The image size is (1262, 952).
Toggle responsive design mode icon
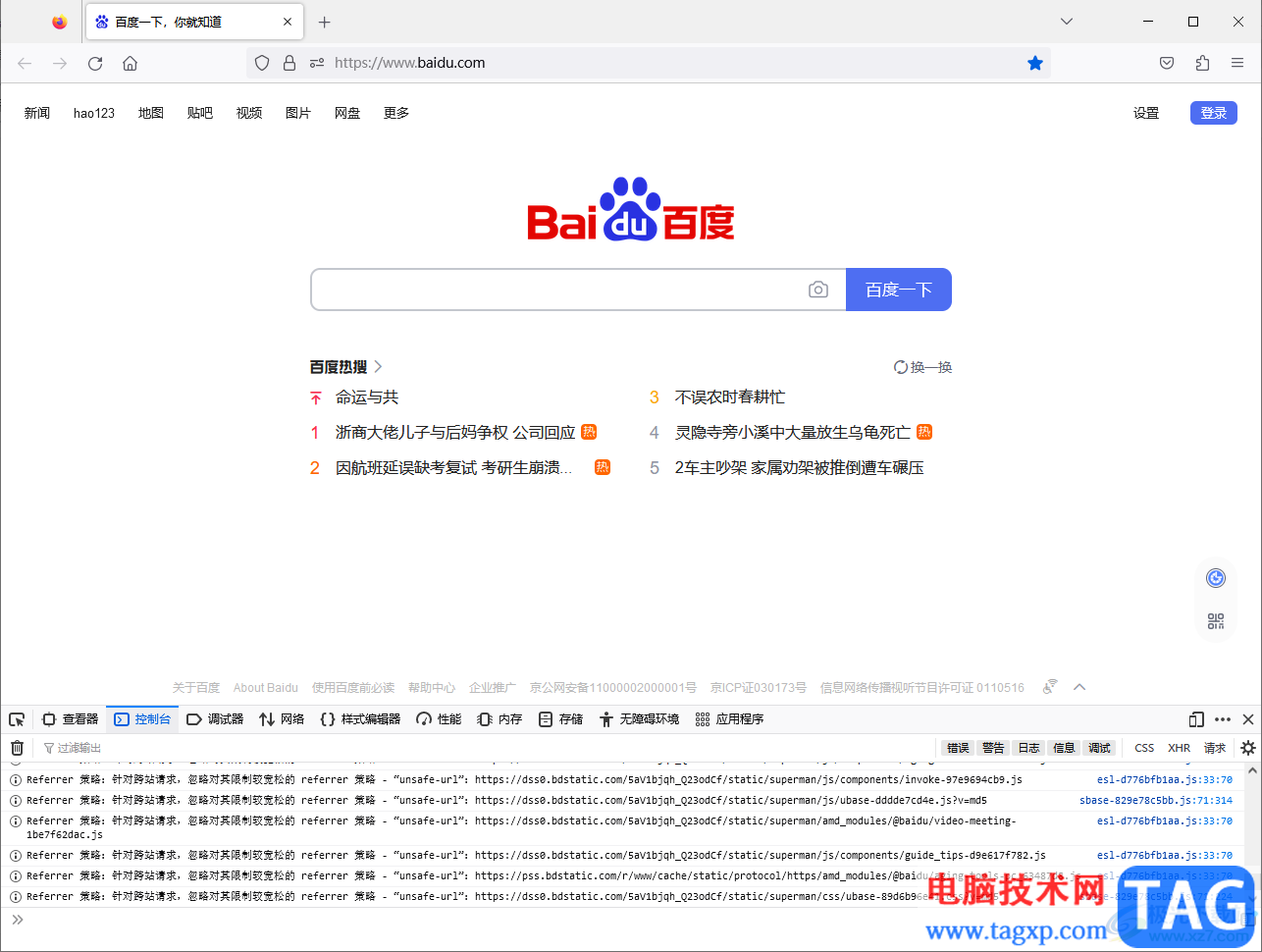[x=1196, y=719]
